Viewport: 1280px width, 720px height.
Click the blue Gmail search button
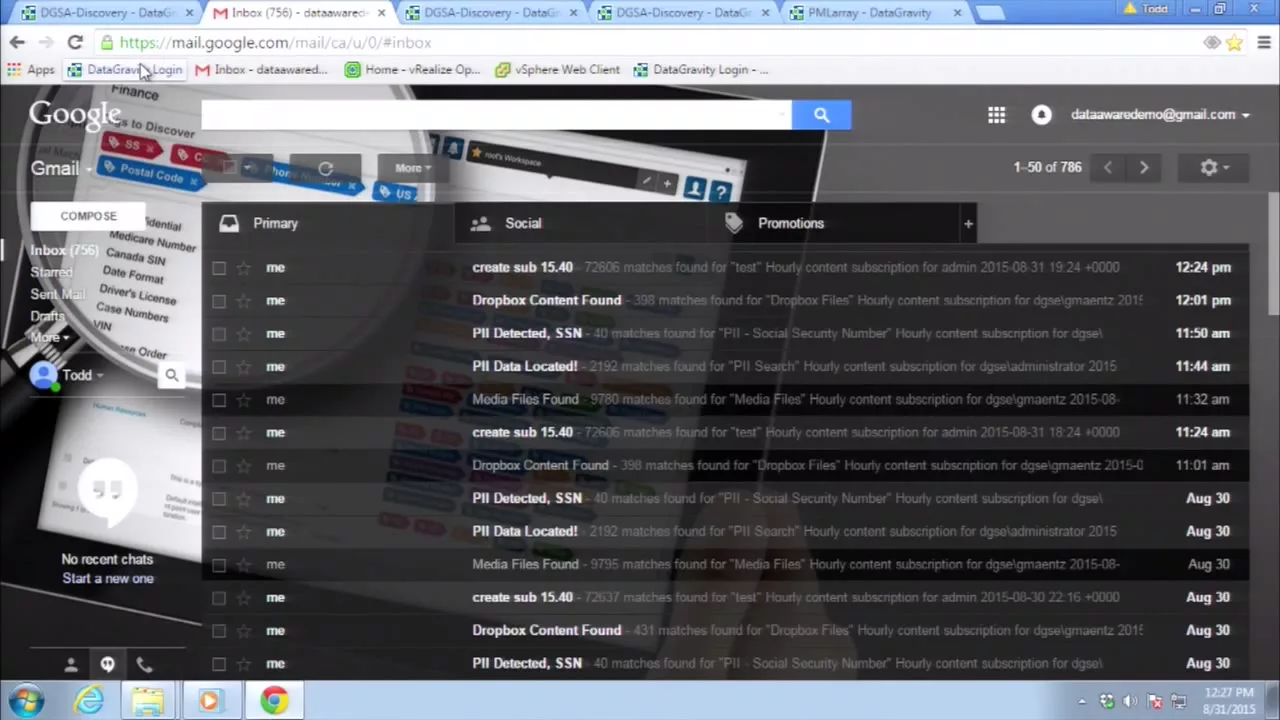(821, 115)
